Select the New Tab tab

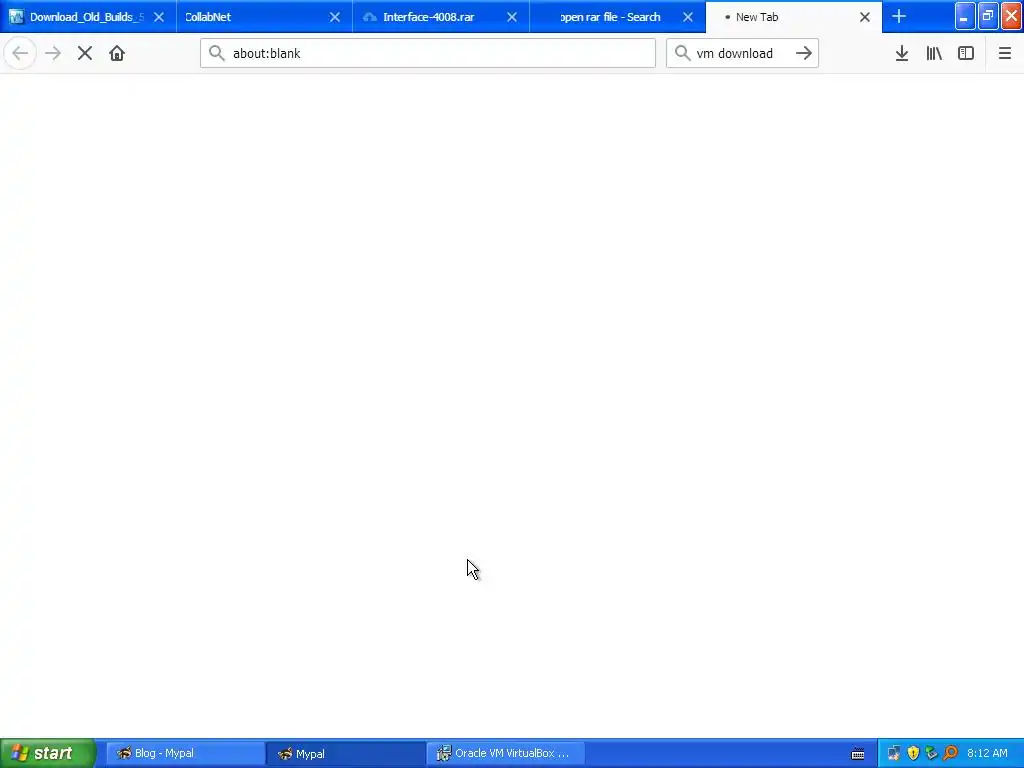pyautogui.click(x=793, y=17)
